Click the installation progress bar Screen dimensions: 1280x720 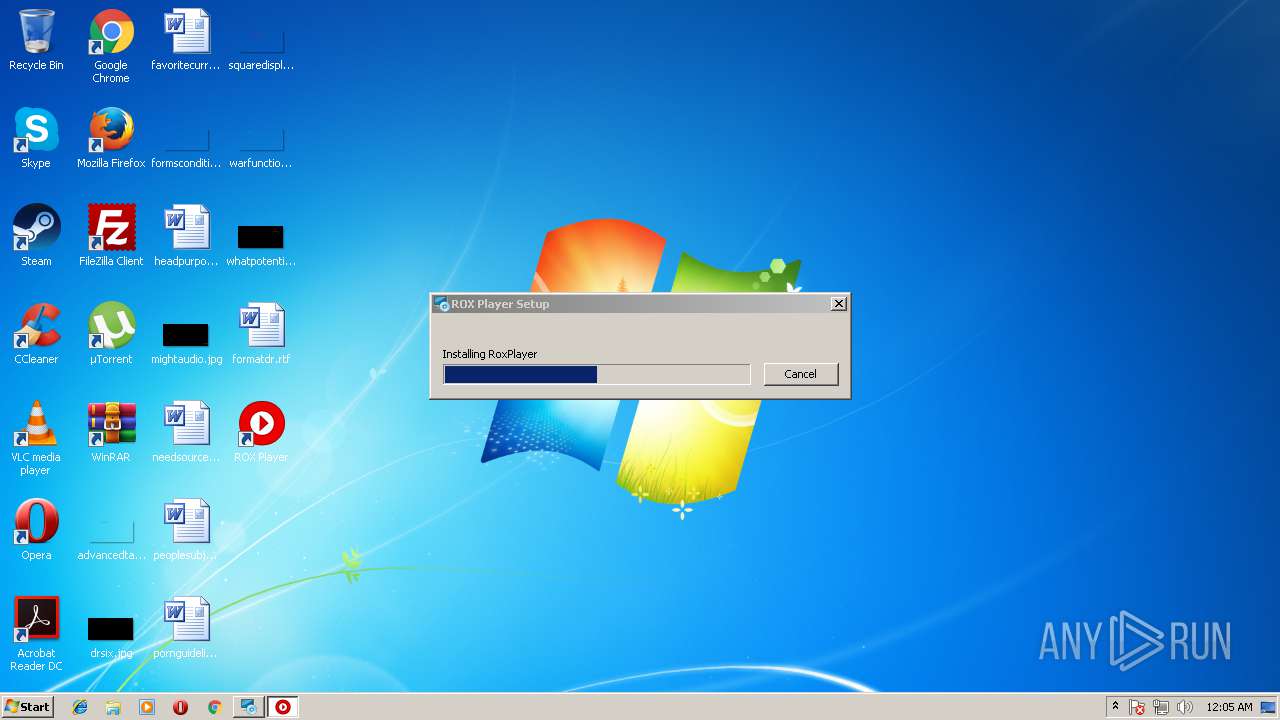(x=597, y=374)
